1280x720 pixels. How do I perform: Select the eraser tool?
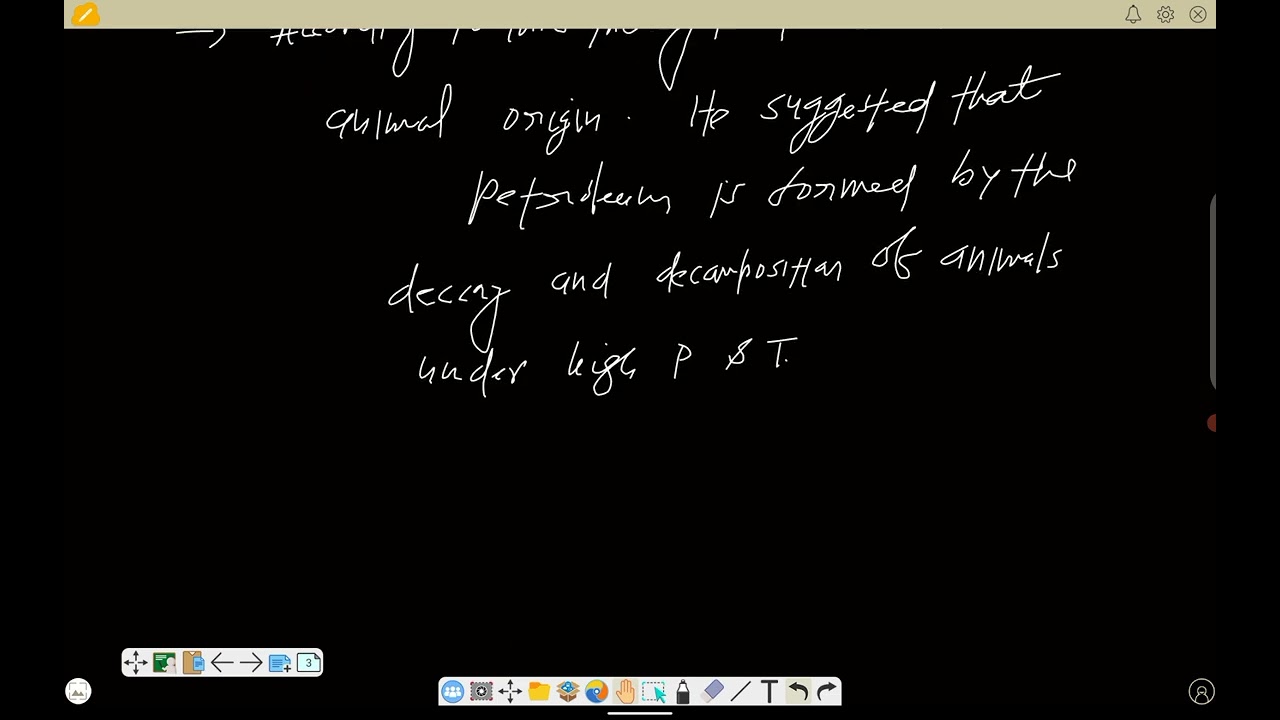pos(712,691)
